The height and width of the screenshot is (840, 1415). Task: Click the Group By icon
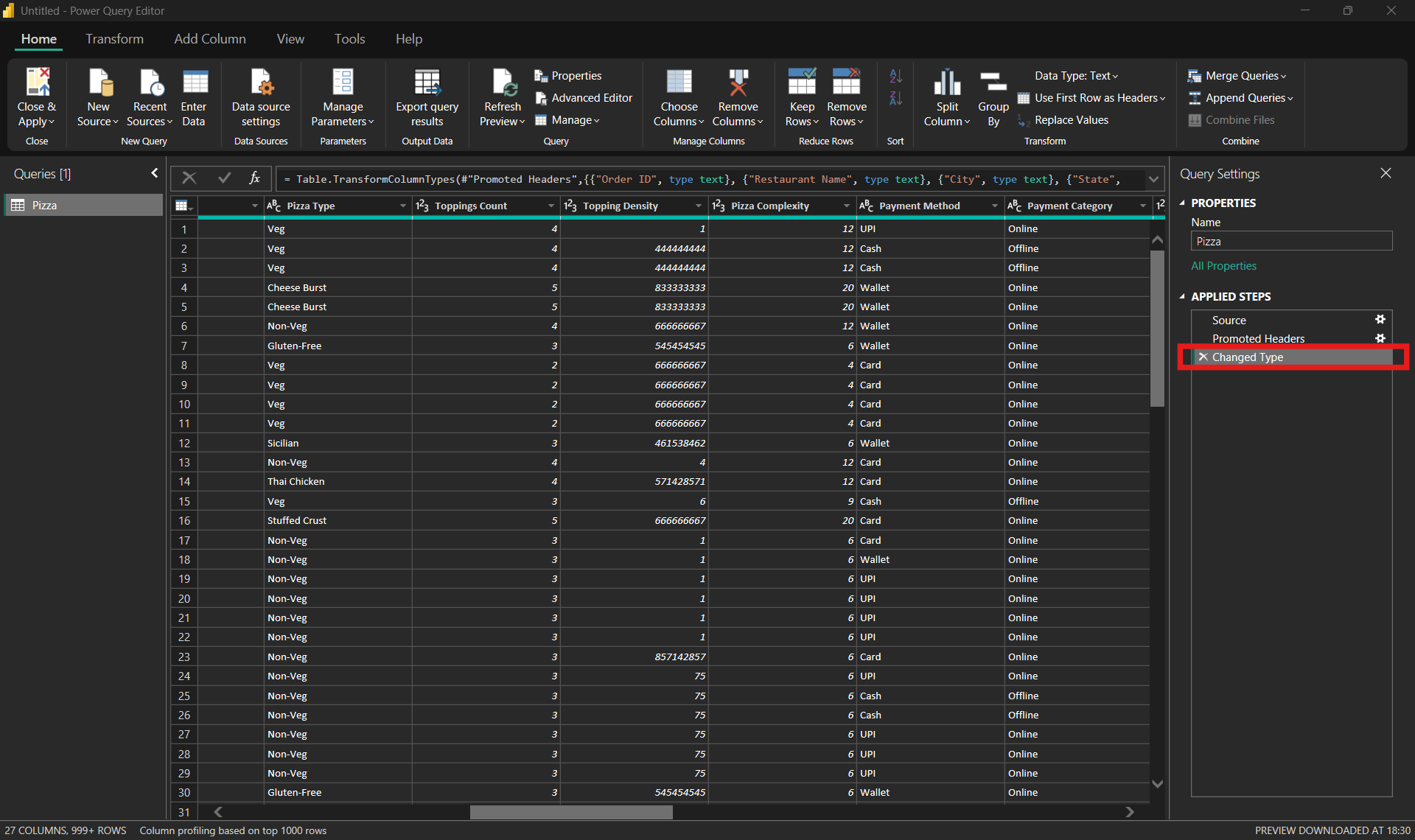(993, 83)
